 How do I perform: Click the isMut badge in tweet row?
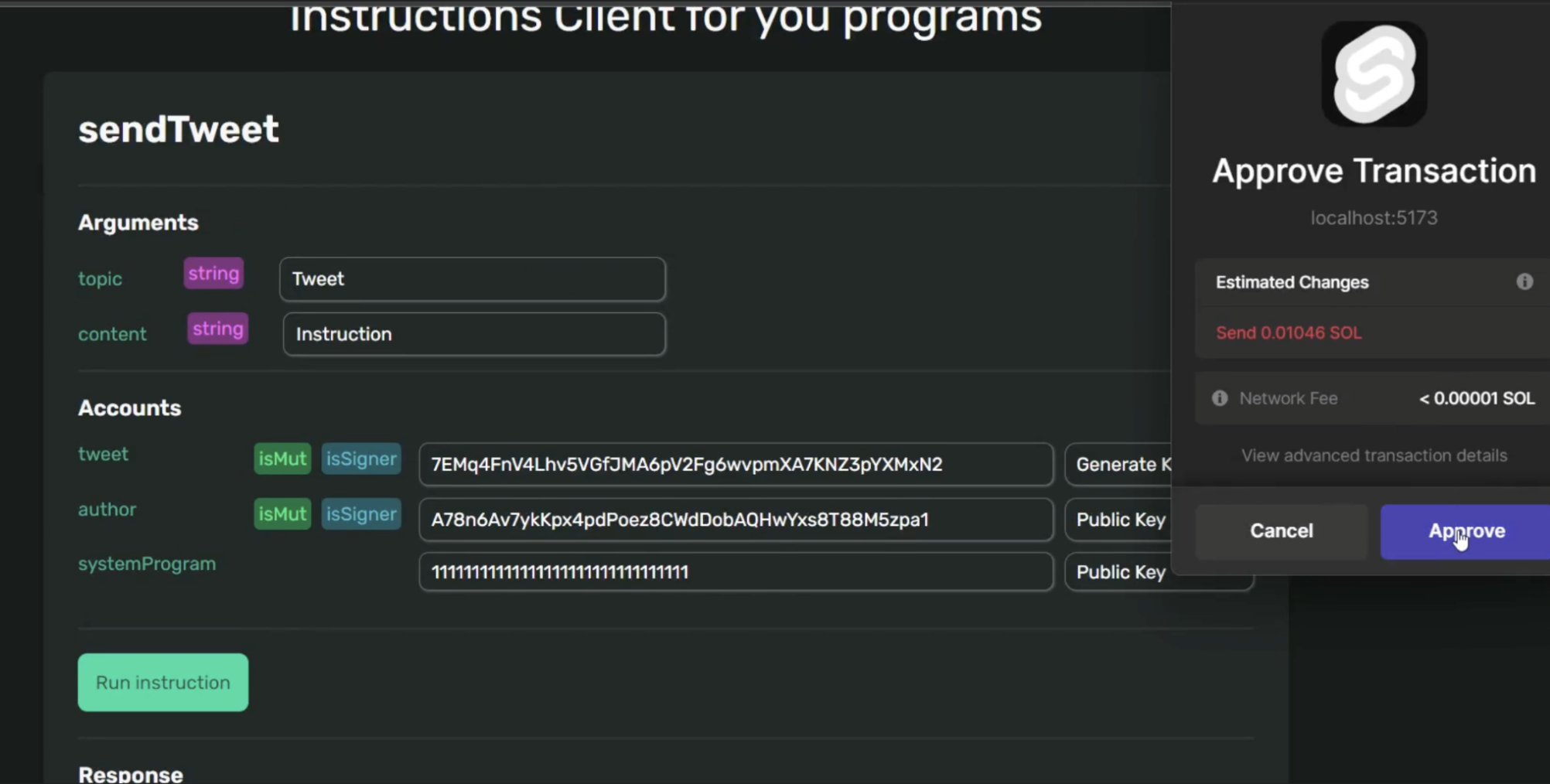point(282,458)
